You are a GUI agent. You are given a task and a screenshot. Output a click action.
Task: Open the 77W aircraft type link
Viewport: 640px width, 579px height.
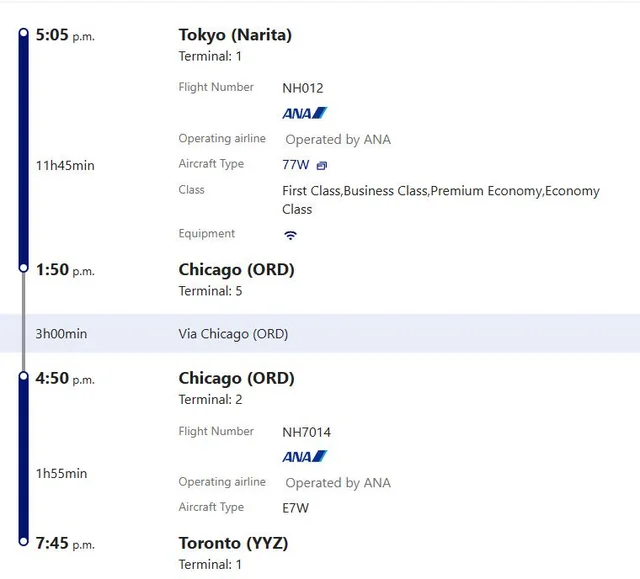(x=296, y=164)
